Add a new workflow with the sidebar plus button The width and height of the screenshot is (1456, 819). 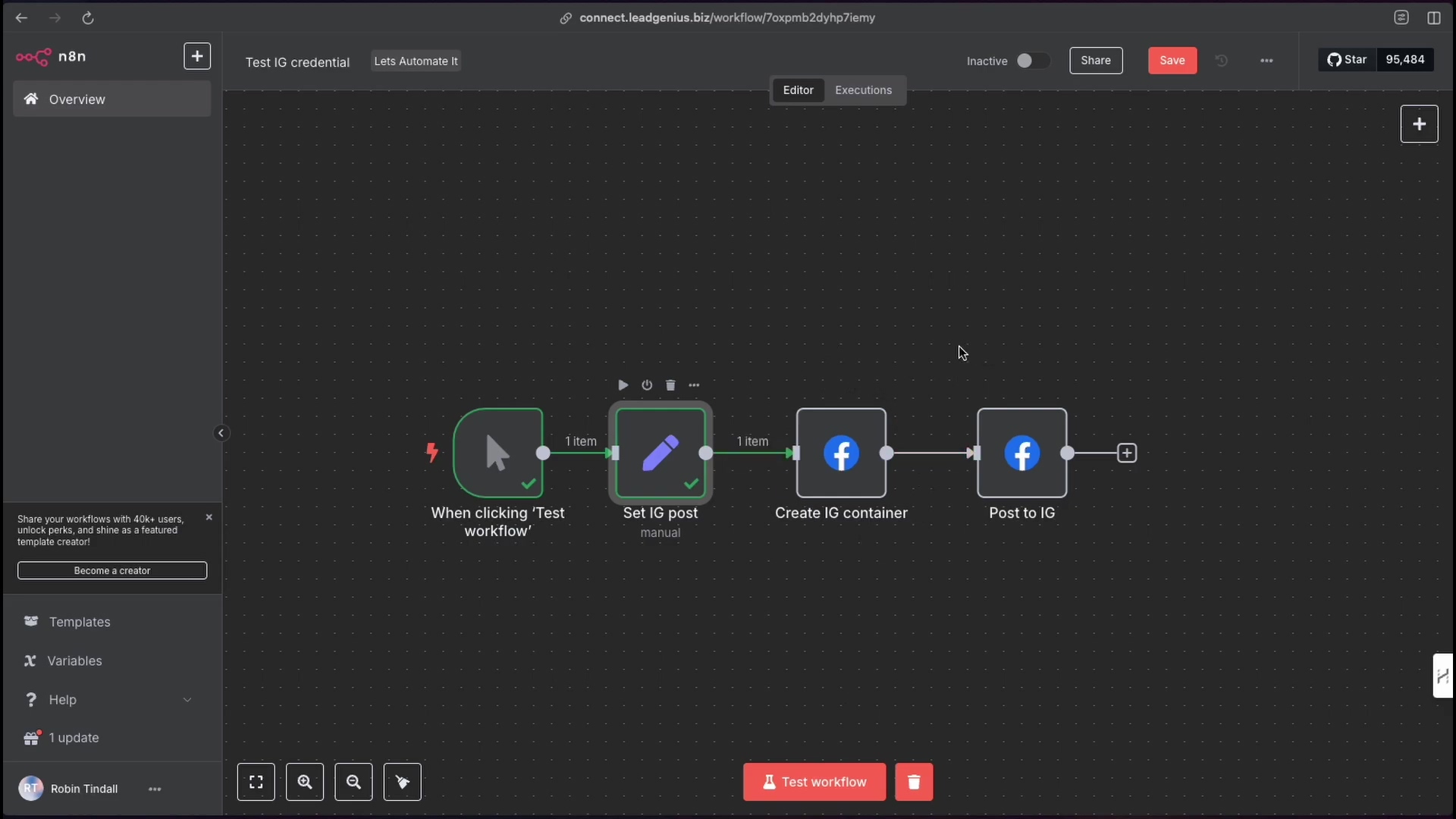(197, 56)
